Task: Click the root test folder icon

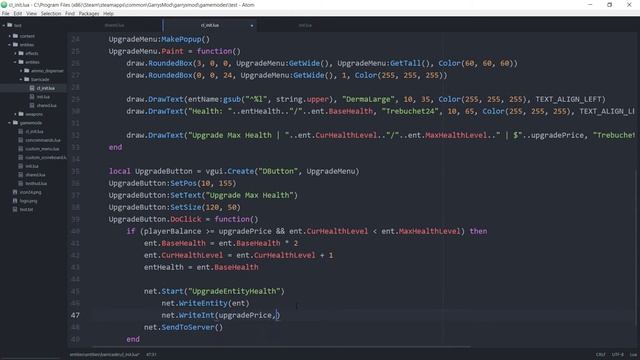Action: [9, 25]
